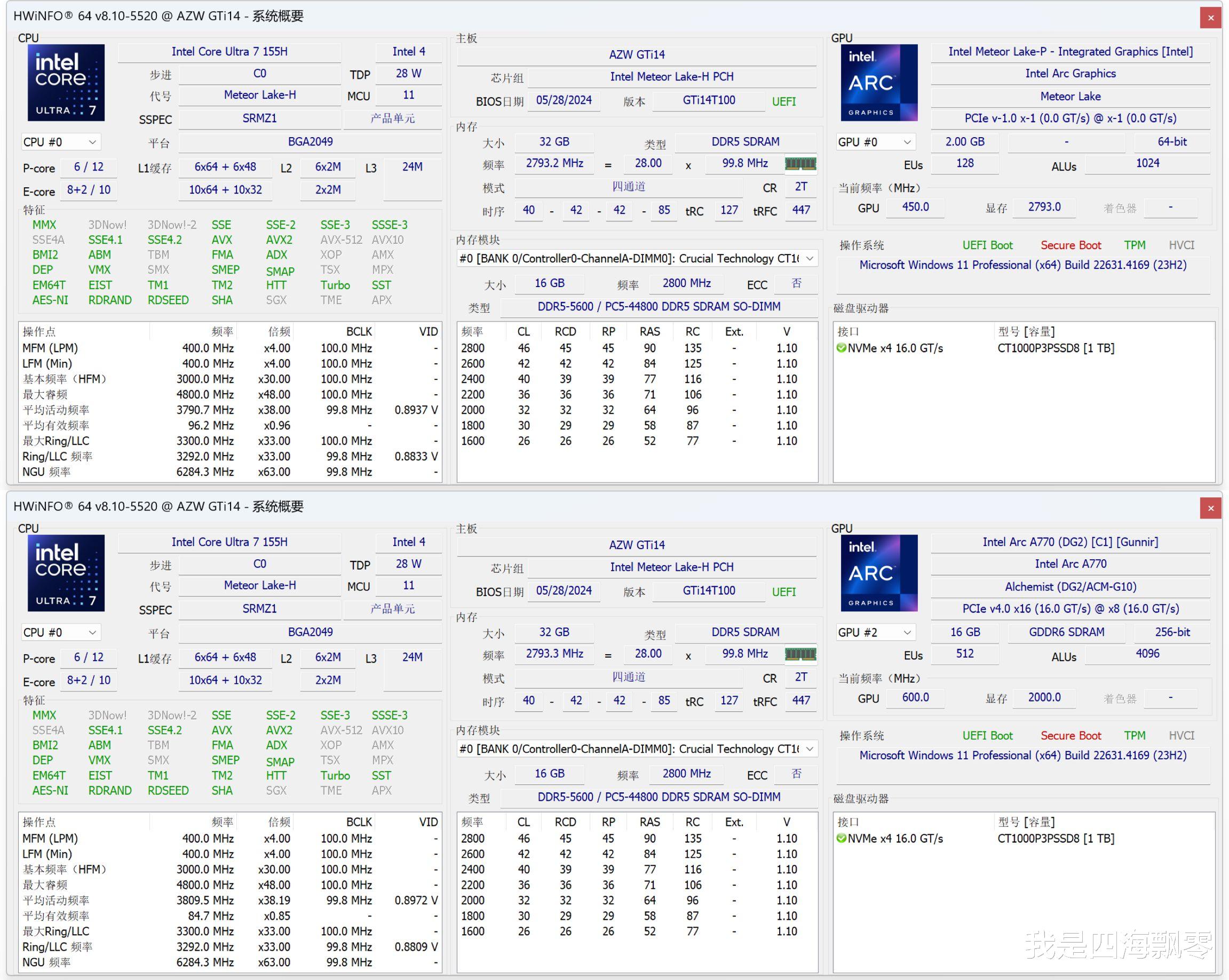This screenshot has height=980, width=1229.
Task: Select the CT1000P3PSSD8 drive entry in bottom window
Action: coord(1055,838)
